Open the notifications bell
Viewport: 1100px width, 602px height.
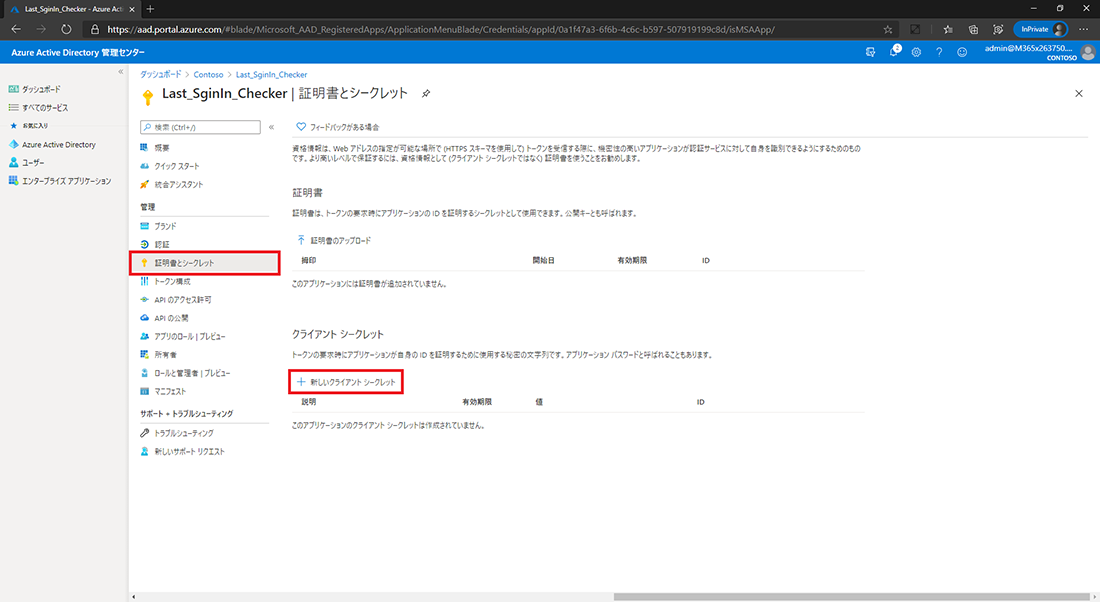894,52
